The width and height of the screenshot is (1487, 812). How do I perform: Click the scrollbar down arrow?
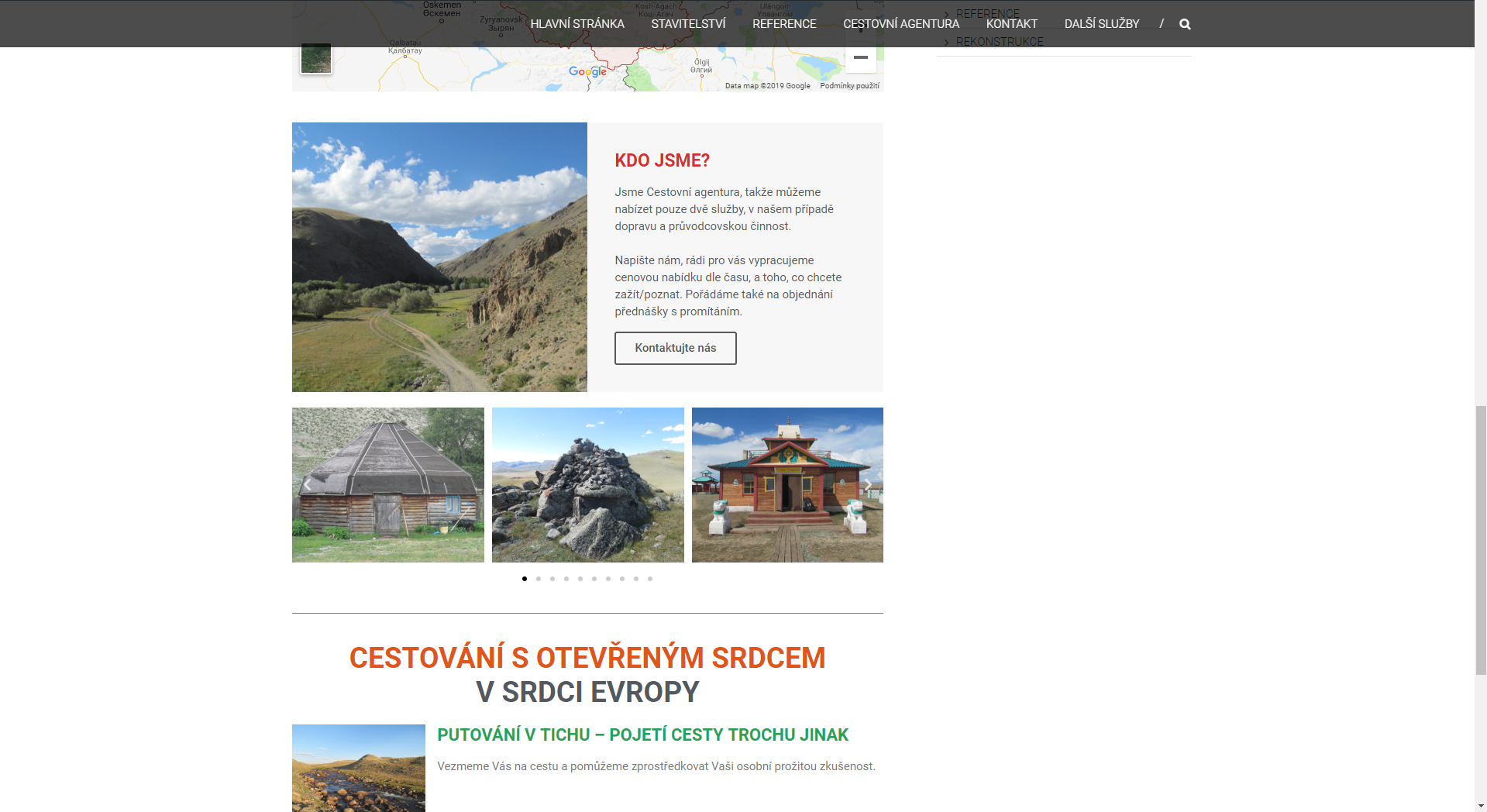pos(1481,806)
